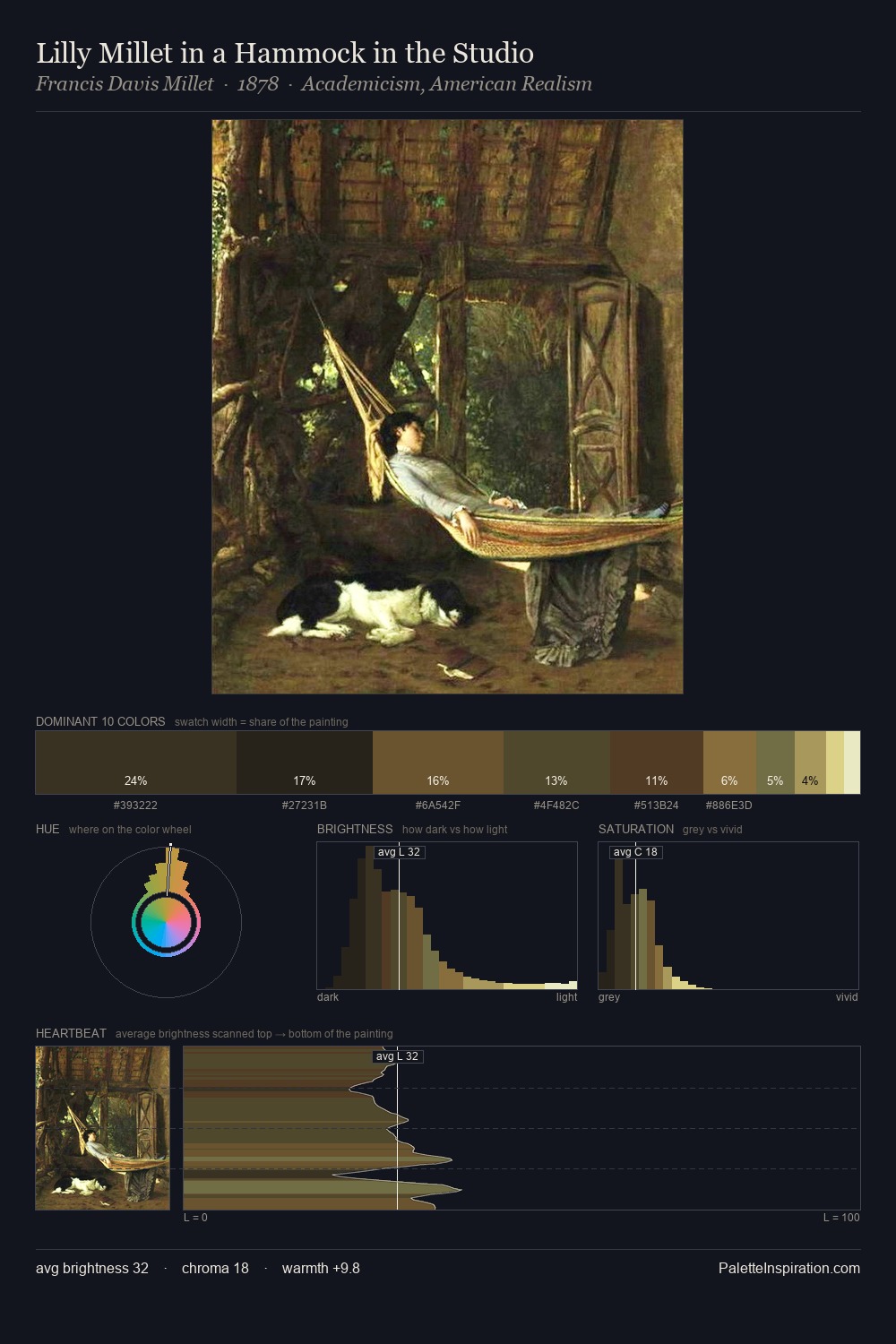Viewport: 896px width, 1344px height.
Task: Click the main painting image
Action: 447,407
